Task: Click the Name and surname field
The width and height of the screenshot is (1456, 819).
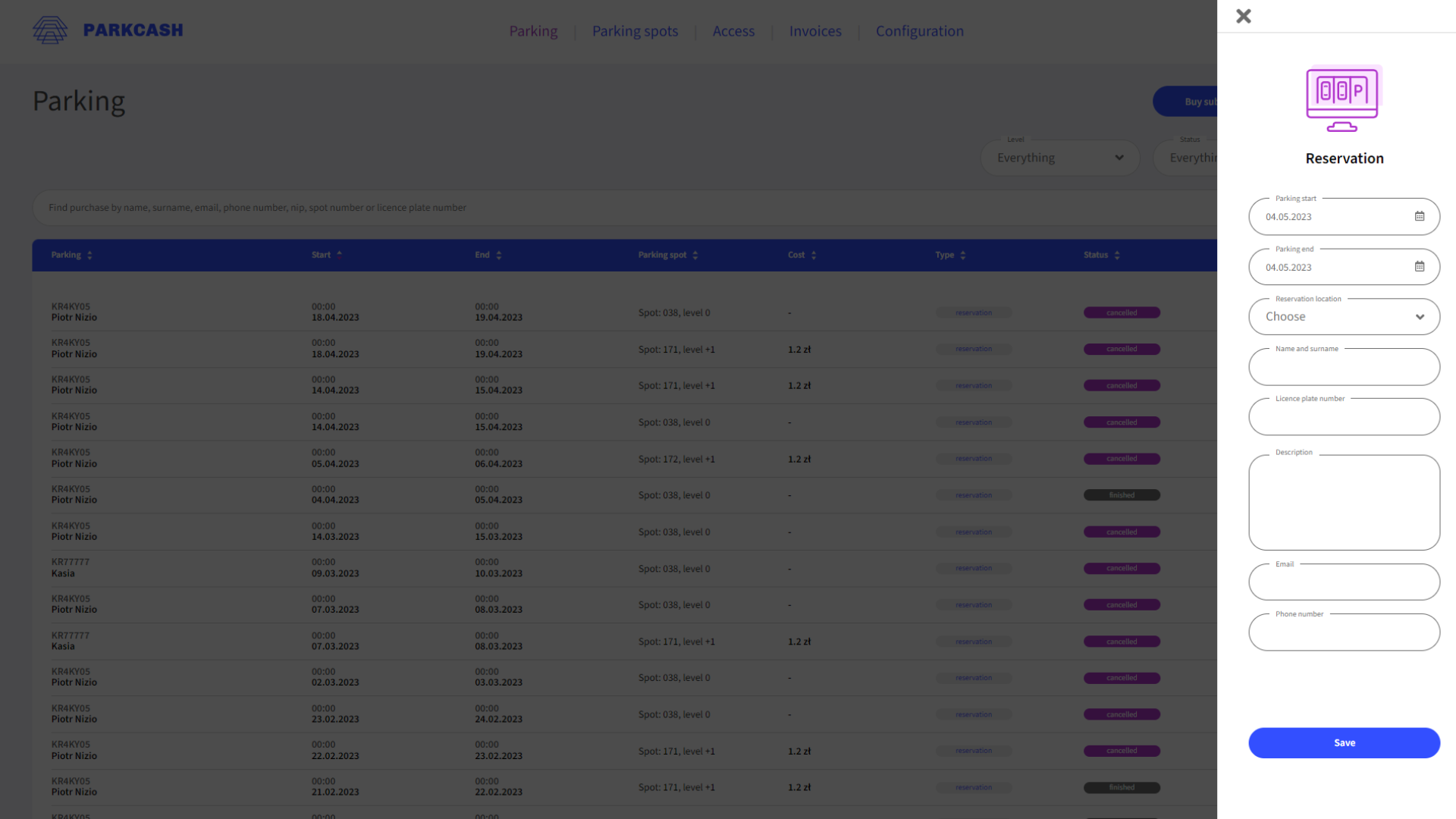Action: click(1343, 368)
